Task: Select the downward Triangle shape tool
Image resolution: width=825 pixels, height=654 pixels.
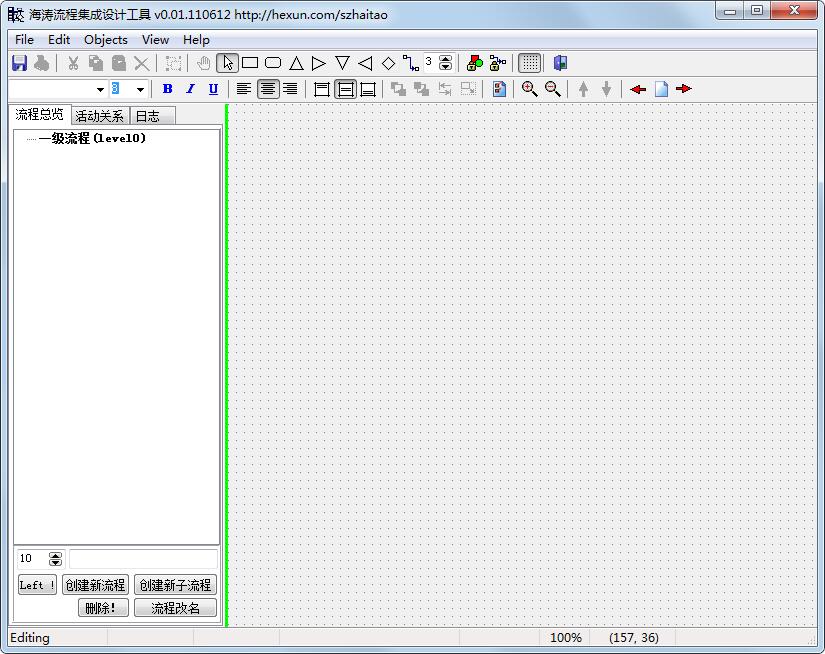Action: (x=342, y=63)
